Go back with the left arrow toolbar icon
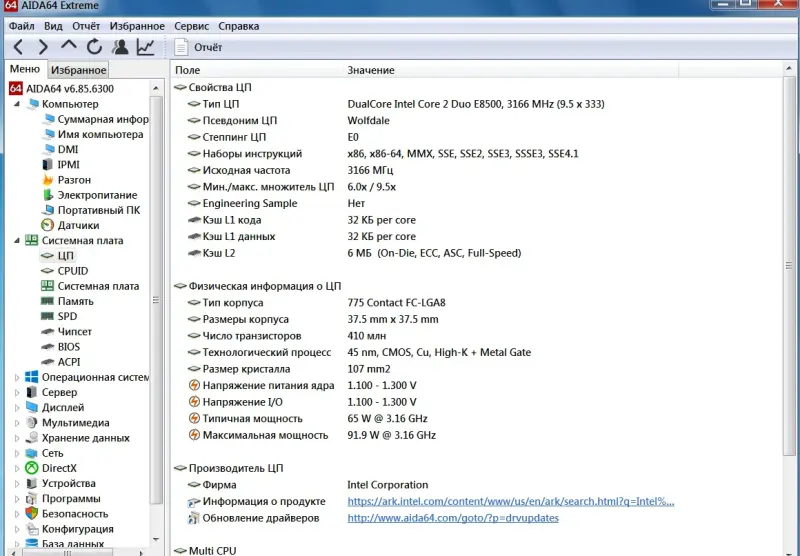 coord(18,47)
